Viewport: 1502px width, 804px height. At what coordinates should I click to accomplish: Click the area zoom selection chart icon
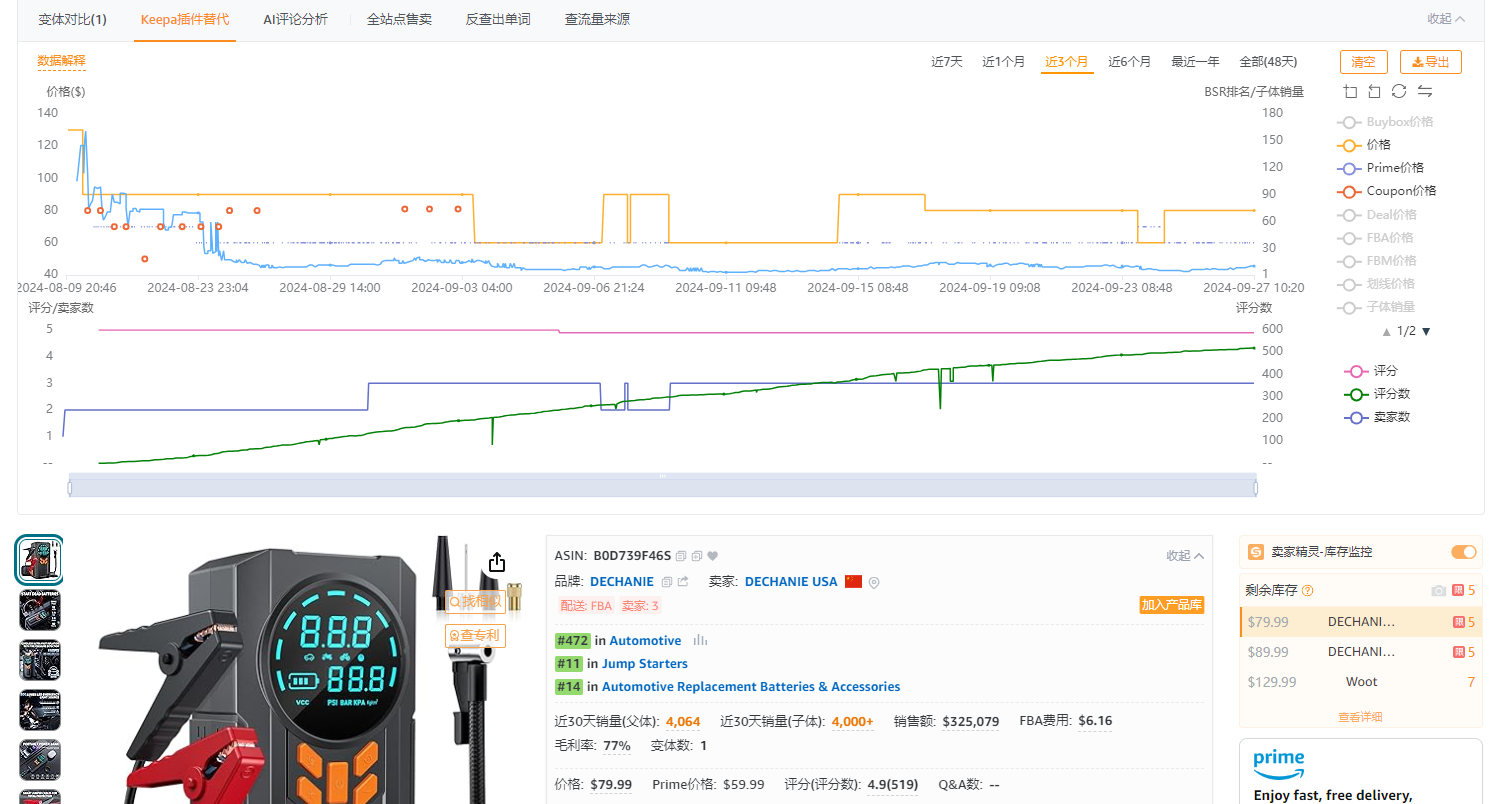[x=1351, y=91]
